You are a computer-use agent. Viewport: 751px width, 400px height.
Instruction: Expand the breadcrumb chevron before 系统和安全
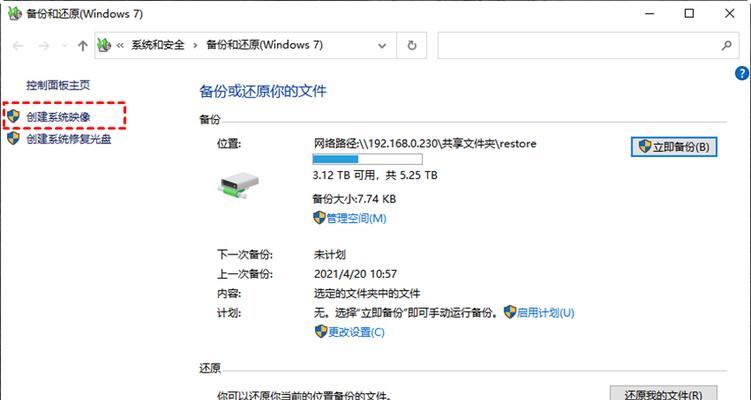[120, 45]
